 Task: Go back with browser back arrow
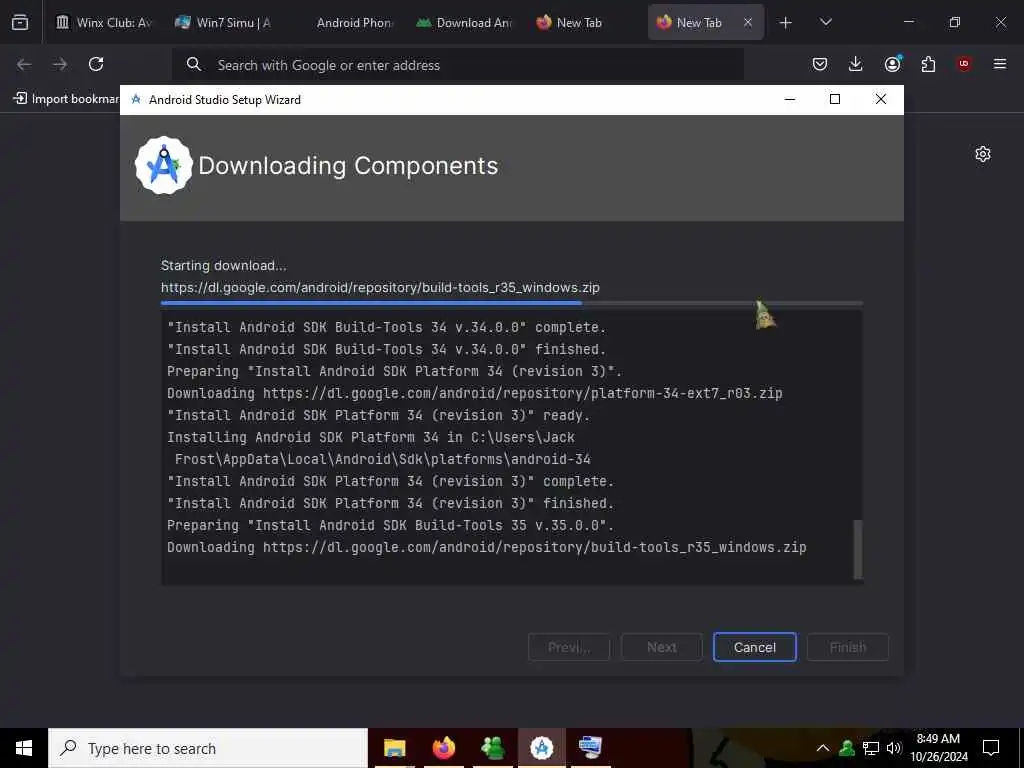tap(24, 64)
